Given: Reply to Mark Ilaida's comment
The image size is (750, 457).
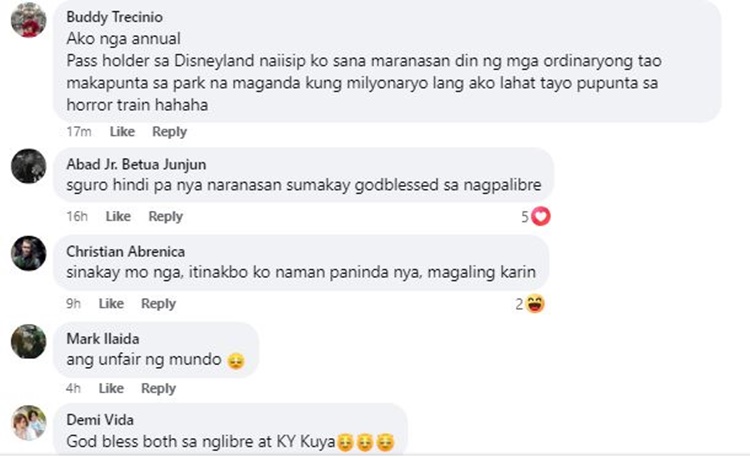Looking at the screenshot, I should (158, 388).
